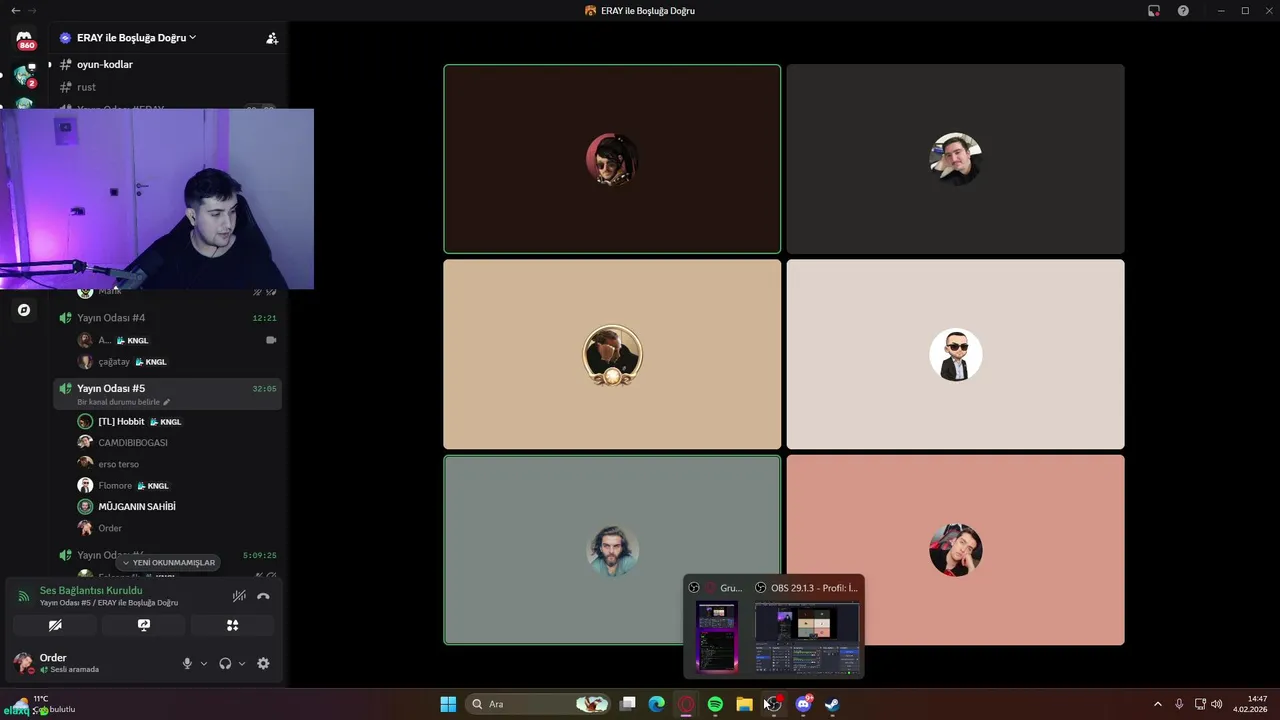Disconnect from voice with hang-up icon

[x=263, y=596]
